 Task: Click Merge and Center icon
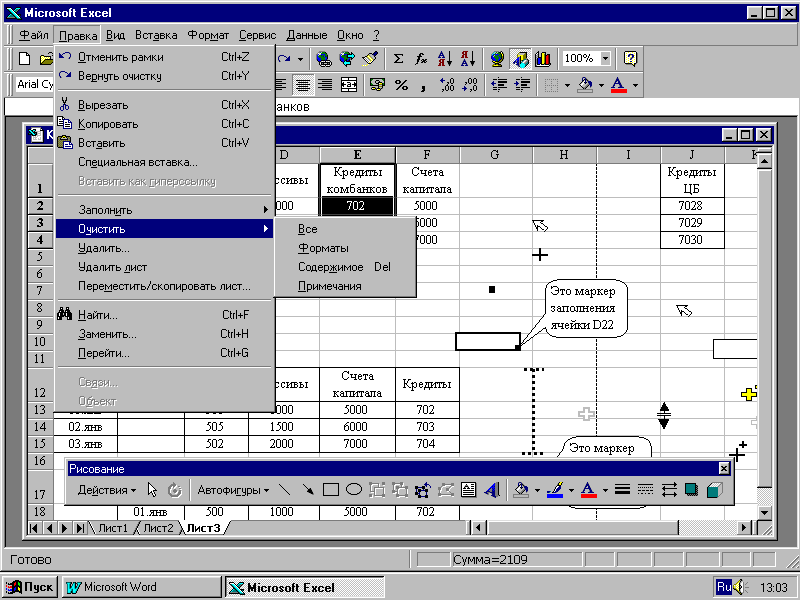click(x=348, y=85)
